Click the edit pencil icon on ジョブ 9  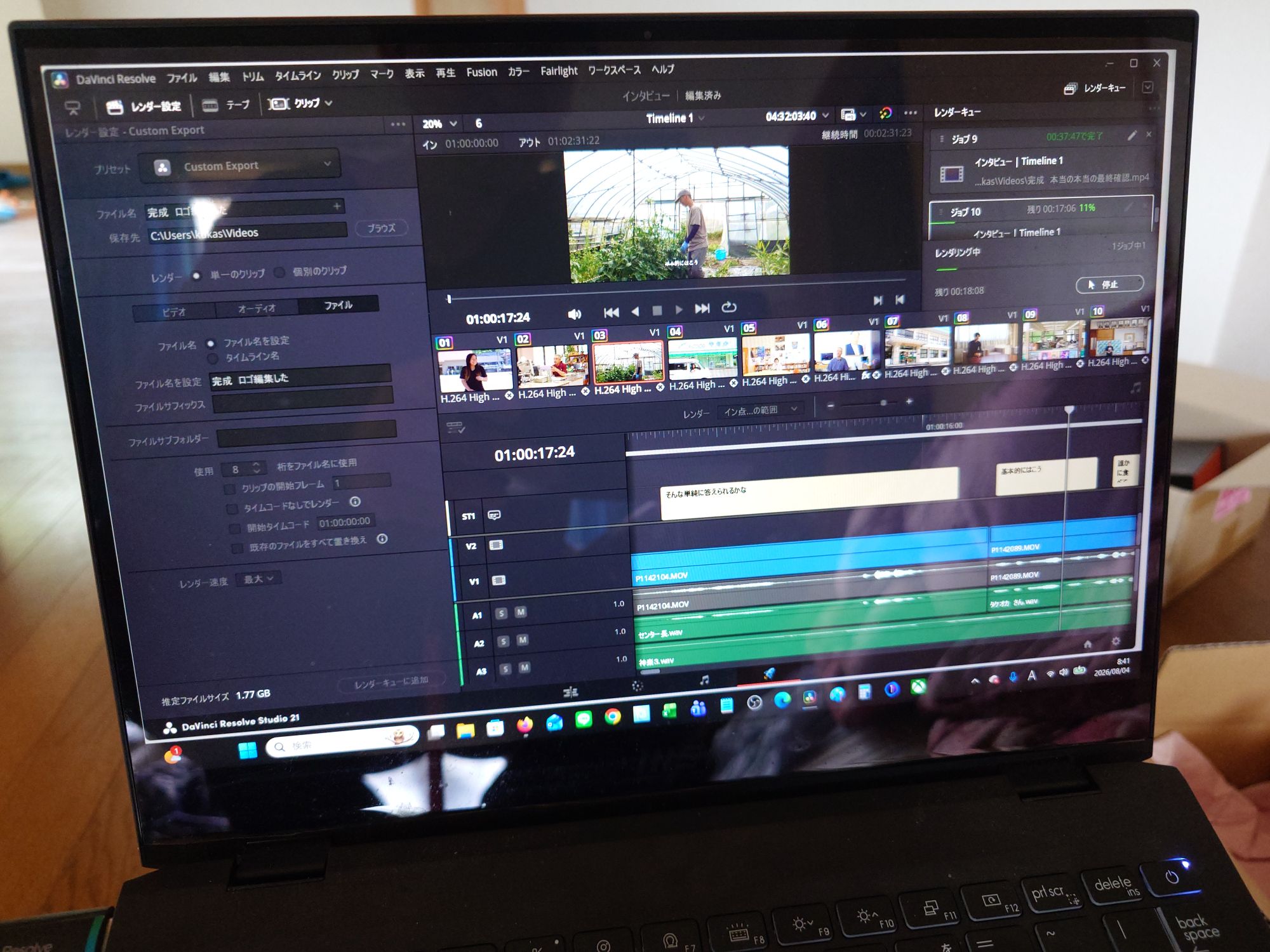[1132, 136]
